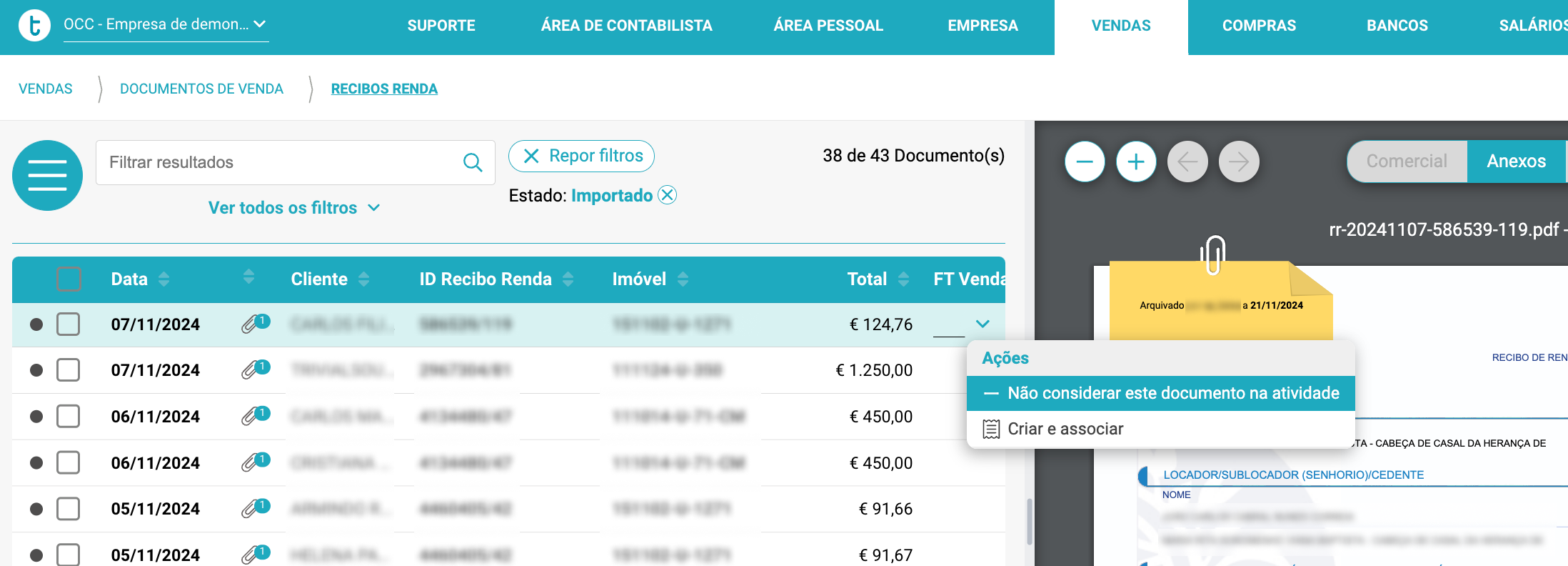Screen dimensions: 1568x566
Task: Check the row with total € 1.250,00
Action: pos(69,369)
